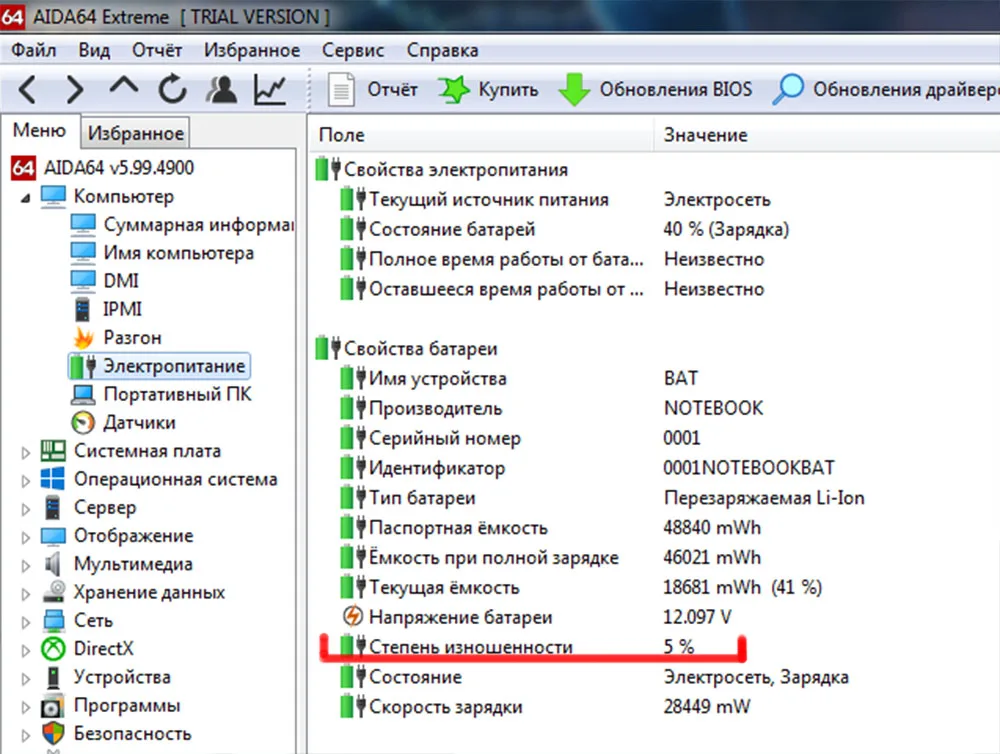Open the graph chart icon
This screenshot has width=1000, height=754.
(x=270, y=89)
